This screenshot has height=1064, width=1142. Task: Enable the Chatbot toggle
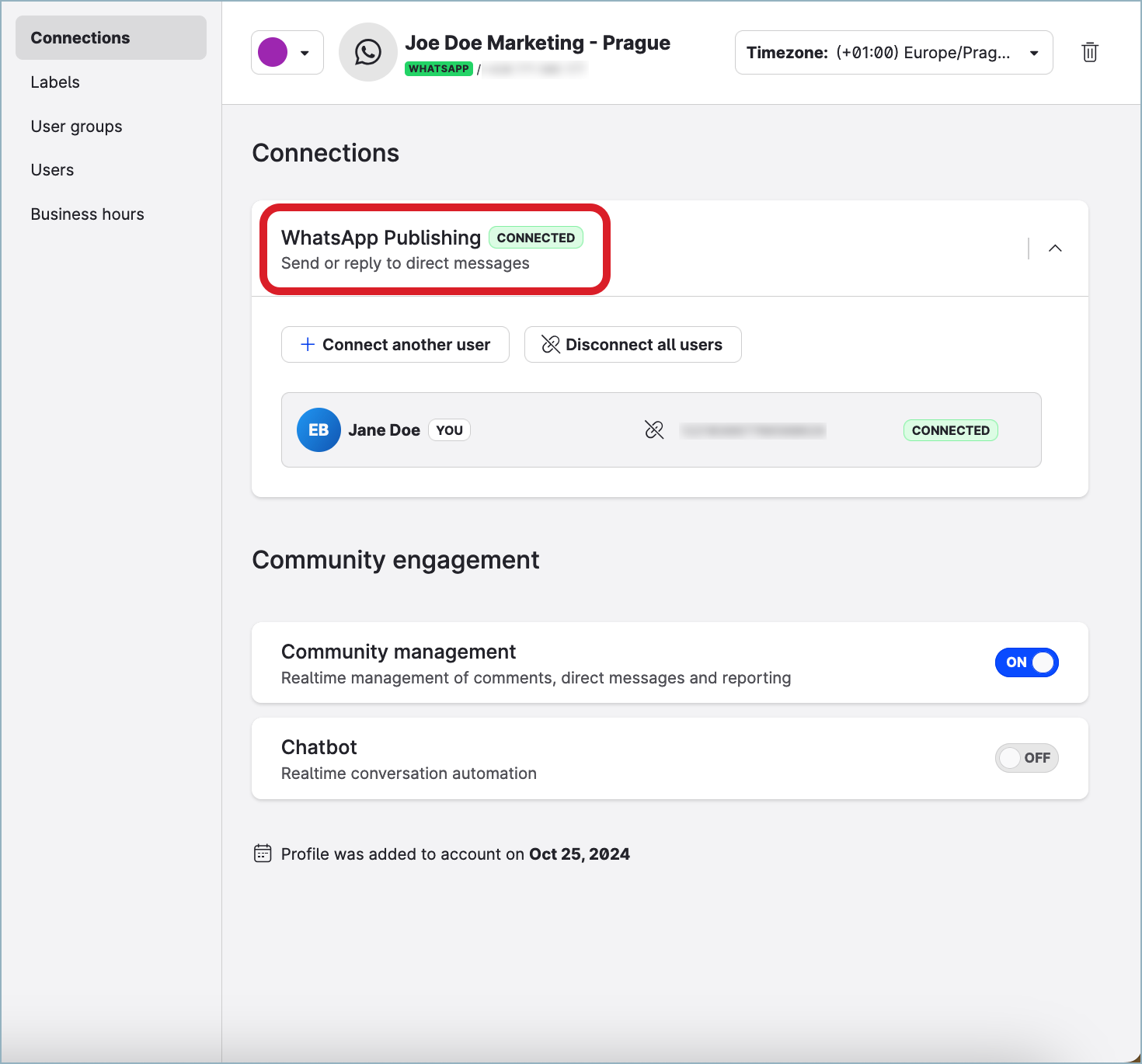tap(1026, 758)
